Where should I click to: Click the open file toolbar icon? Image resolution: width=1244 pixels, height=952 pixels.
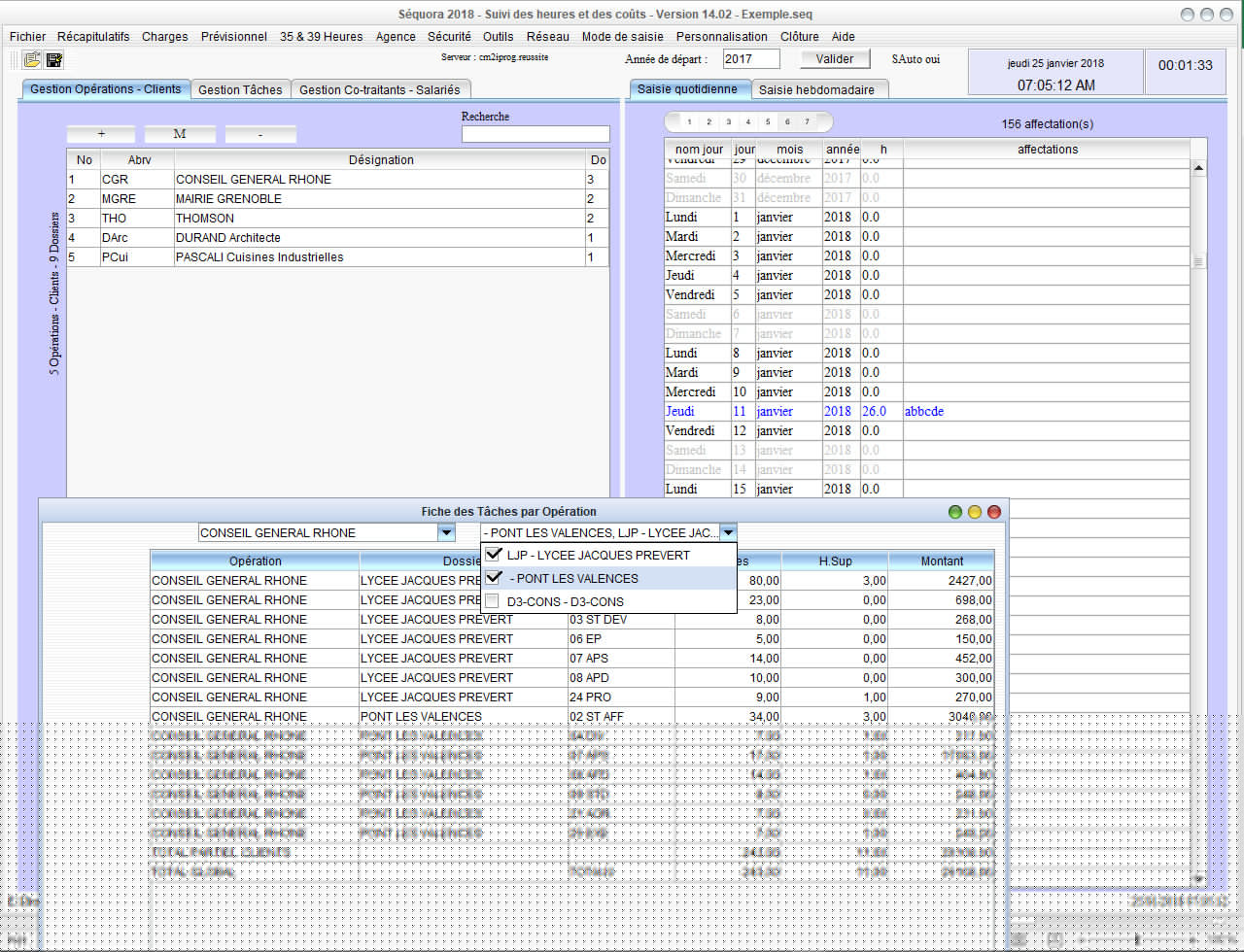click(32, 60)
